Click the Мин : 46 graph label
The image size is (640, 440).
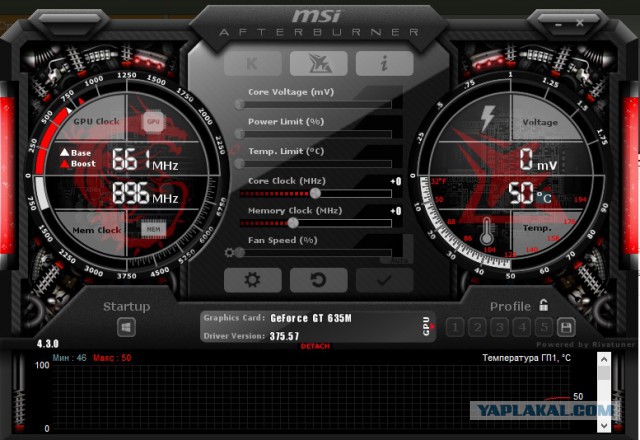(69, 358)
